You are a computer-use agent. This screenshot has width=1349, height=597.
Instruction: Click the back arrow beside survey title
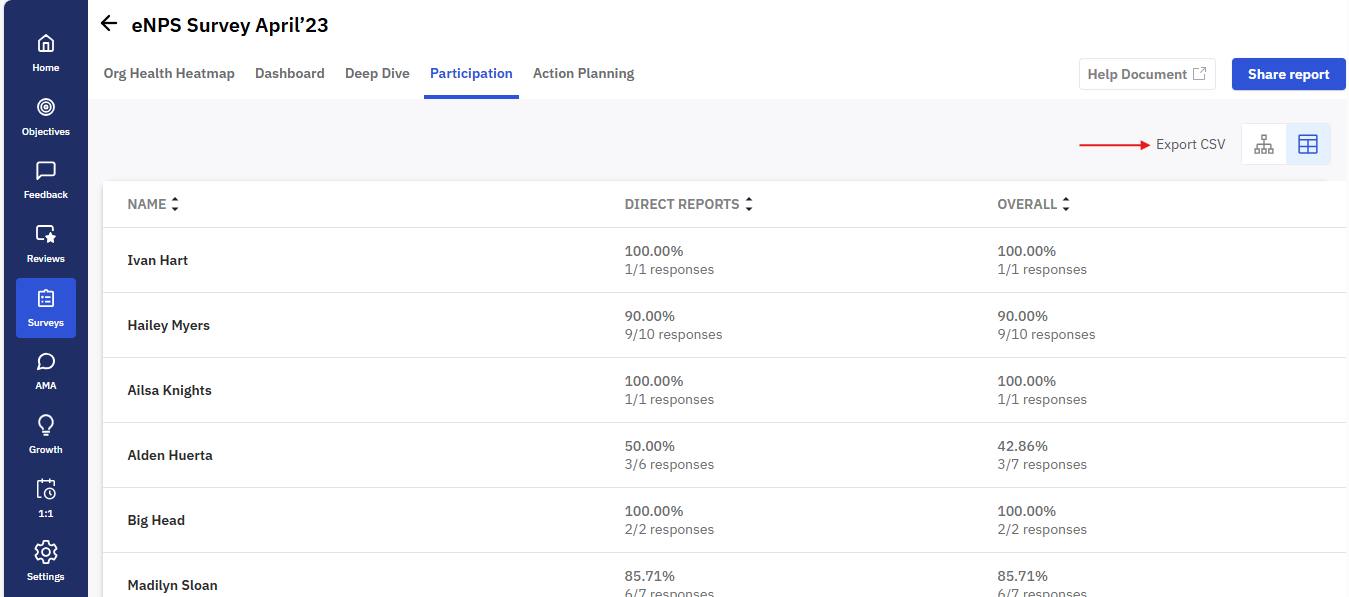pos(109,24)
